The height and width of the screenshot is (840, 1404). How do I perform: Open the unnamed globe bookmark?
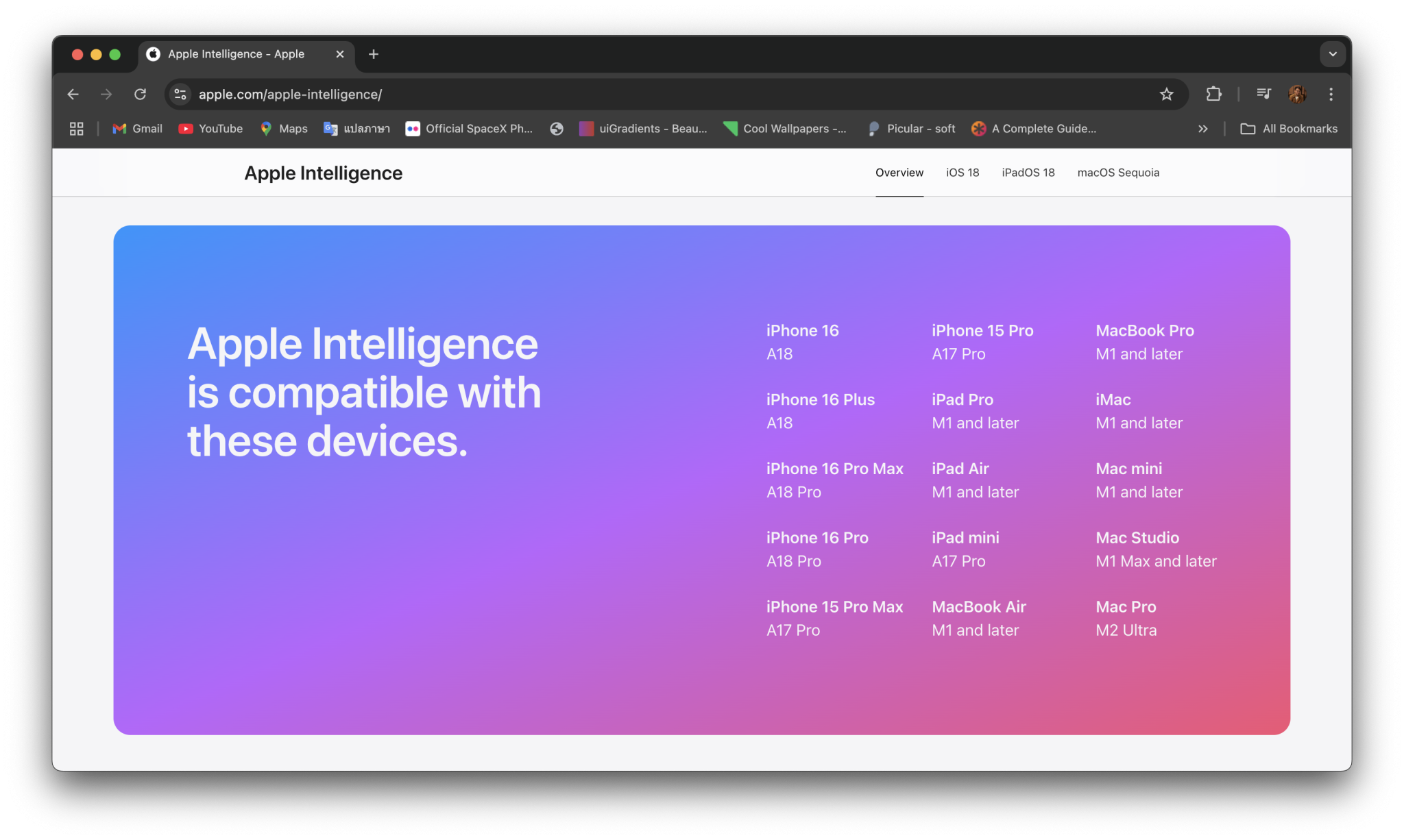[557, 129]
